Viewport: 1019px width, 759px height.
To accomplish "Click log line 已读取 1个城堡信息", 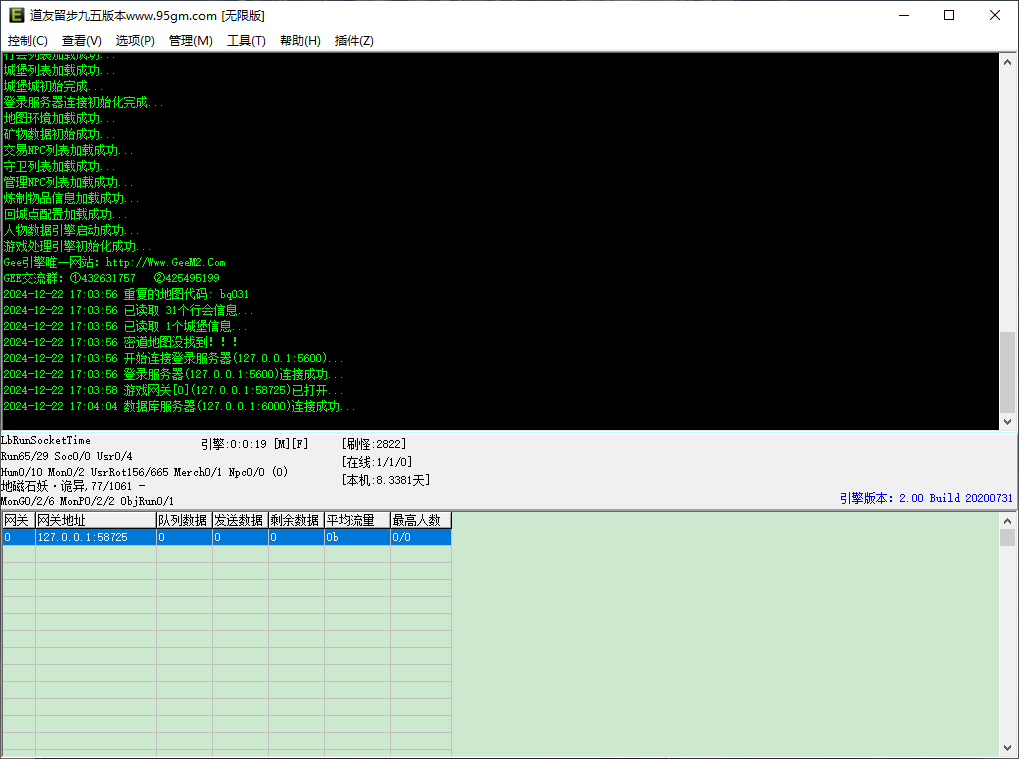I will (125, 326).
